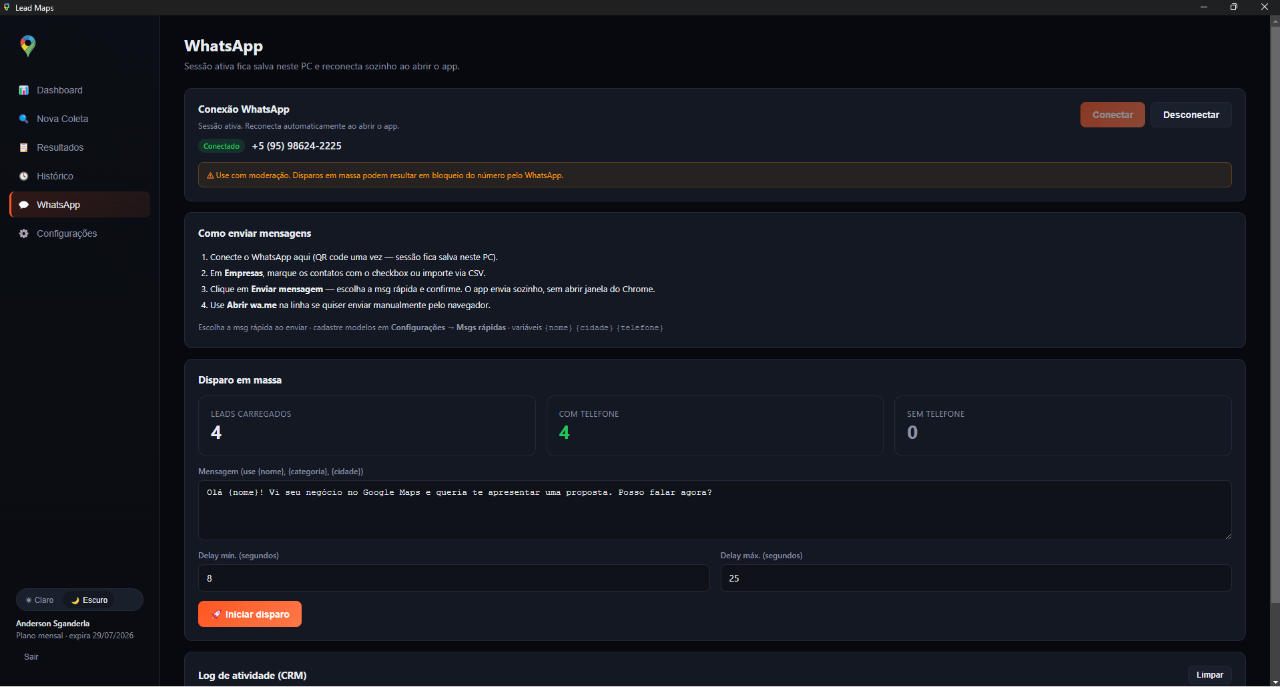The width and height of the screenshot is (1280, 687).
Task: Open Resultados section
Action: coord(80,147)
